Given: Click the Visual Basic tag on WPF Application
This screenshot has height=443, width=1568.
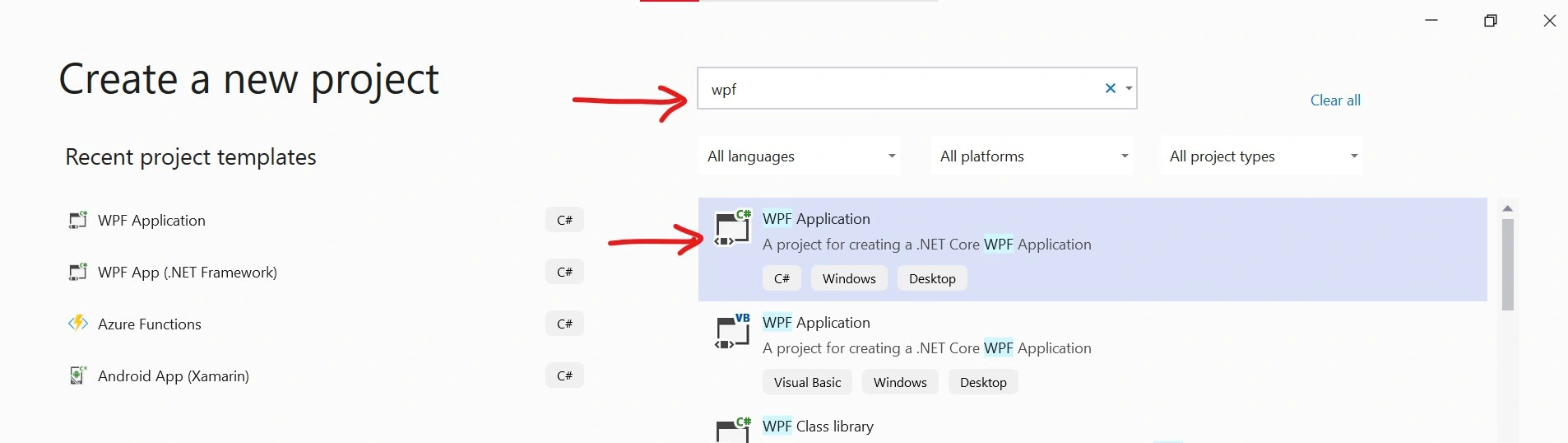Looking at the screenshot, I should tap(807, 382).
